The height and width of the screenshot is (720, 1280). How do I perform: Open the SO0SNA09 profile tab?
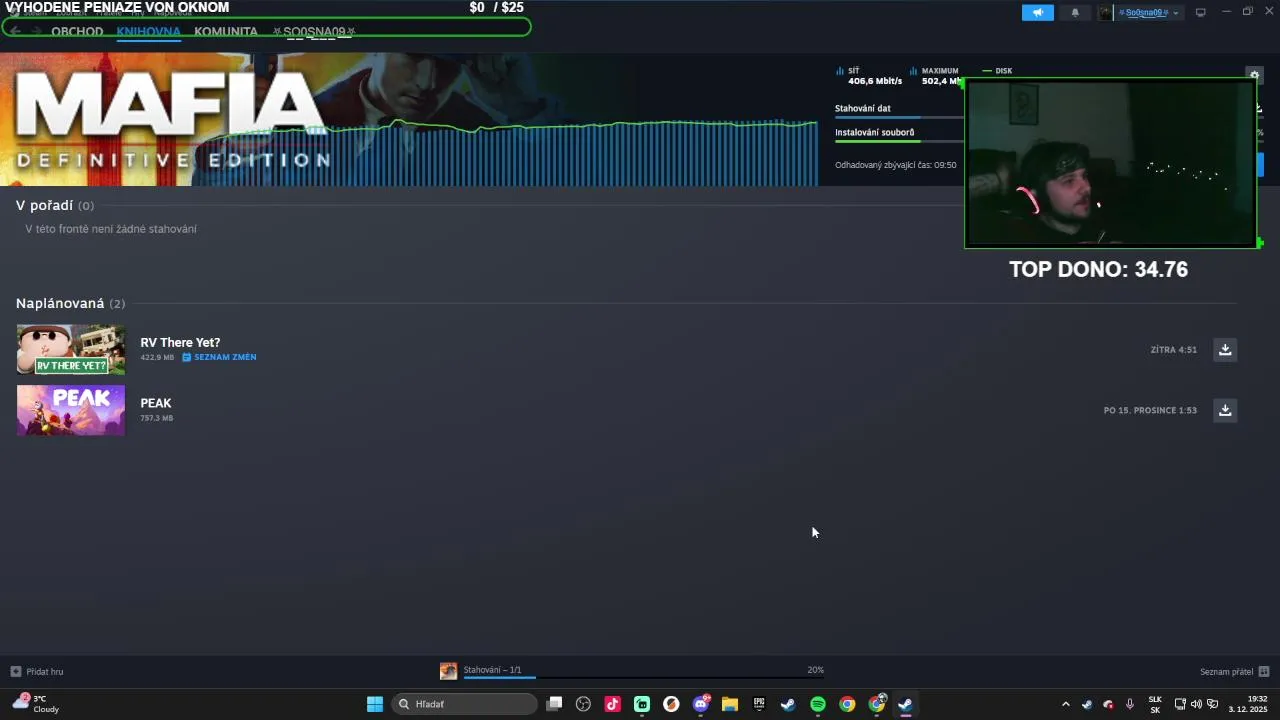pyautogui.click(x=314, y=32)
